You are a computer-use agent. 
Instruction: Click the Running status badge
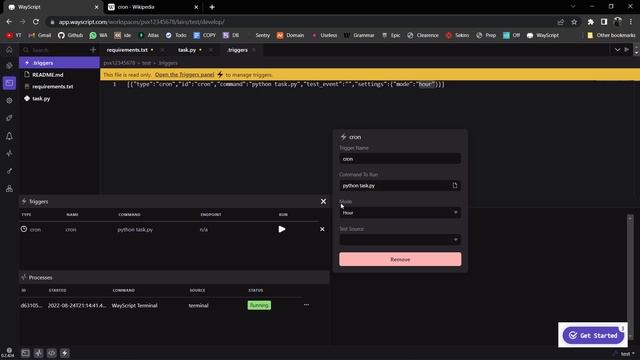click(259, 305)
